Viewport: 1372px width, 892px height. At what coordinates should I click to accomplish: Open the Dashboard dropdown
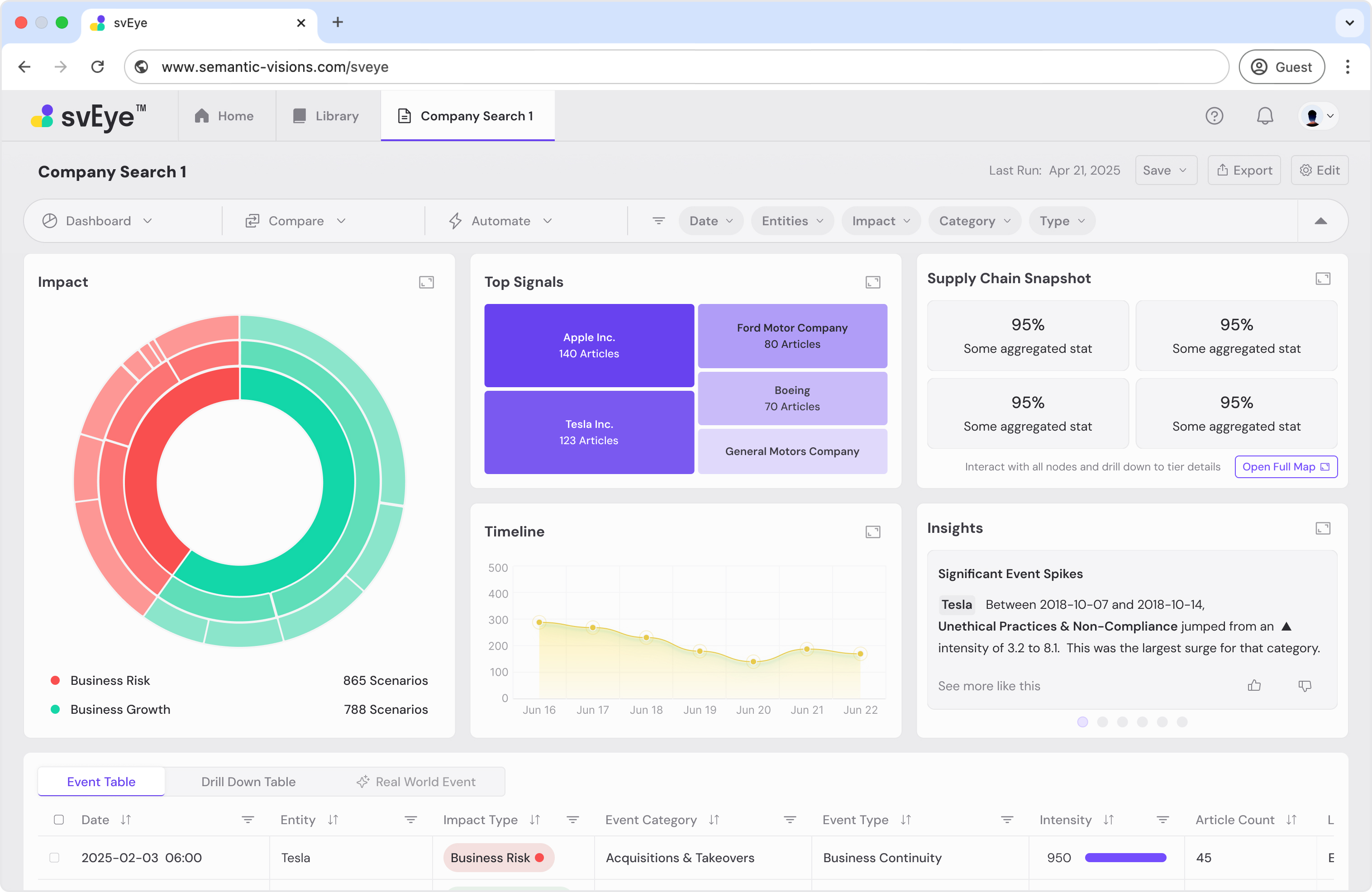[97, 221]
